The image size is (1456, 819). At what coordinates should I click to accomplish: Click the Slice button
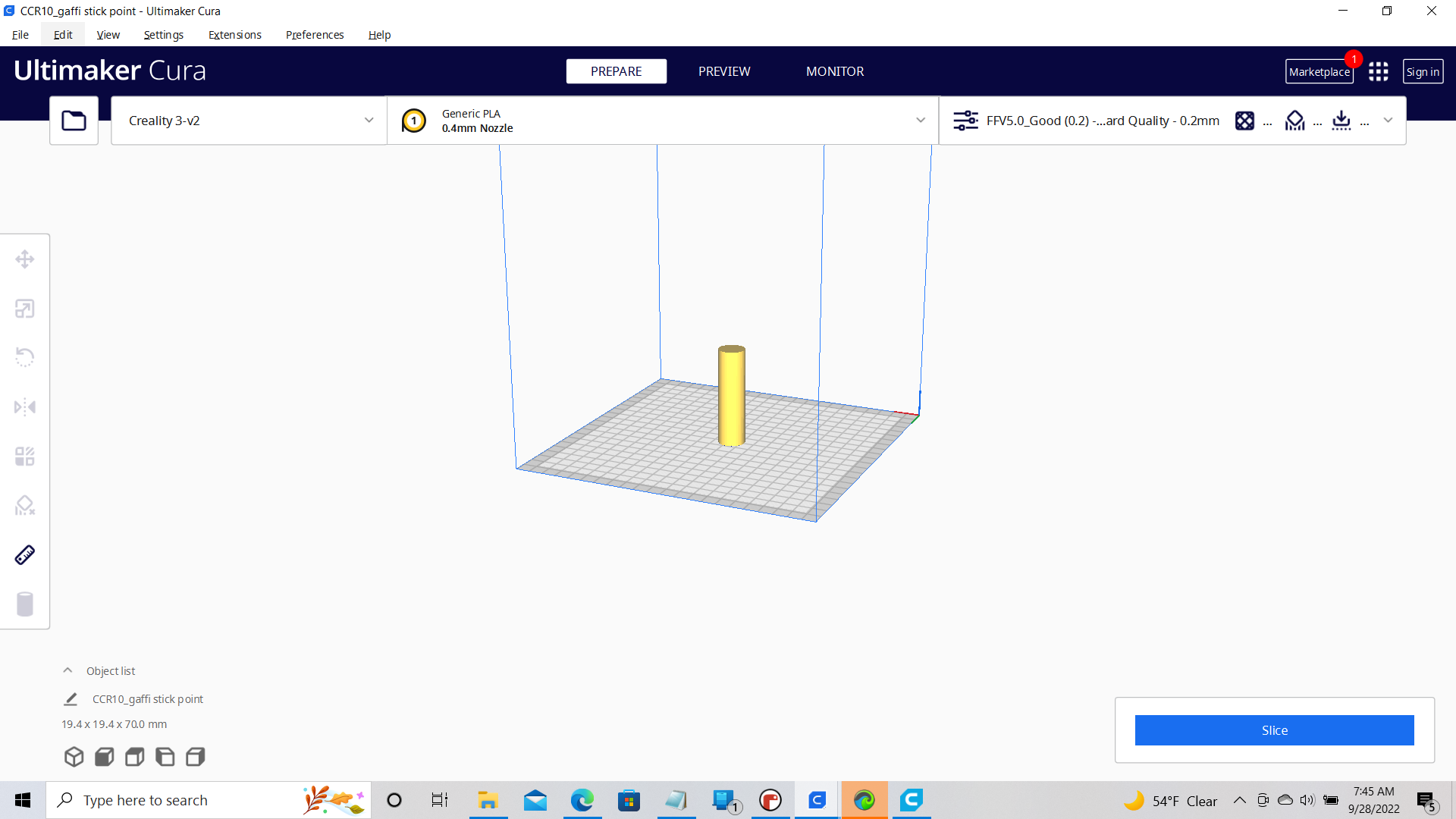point(1275,730)
